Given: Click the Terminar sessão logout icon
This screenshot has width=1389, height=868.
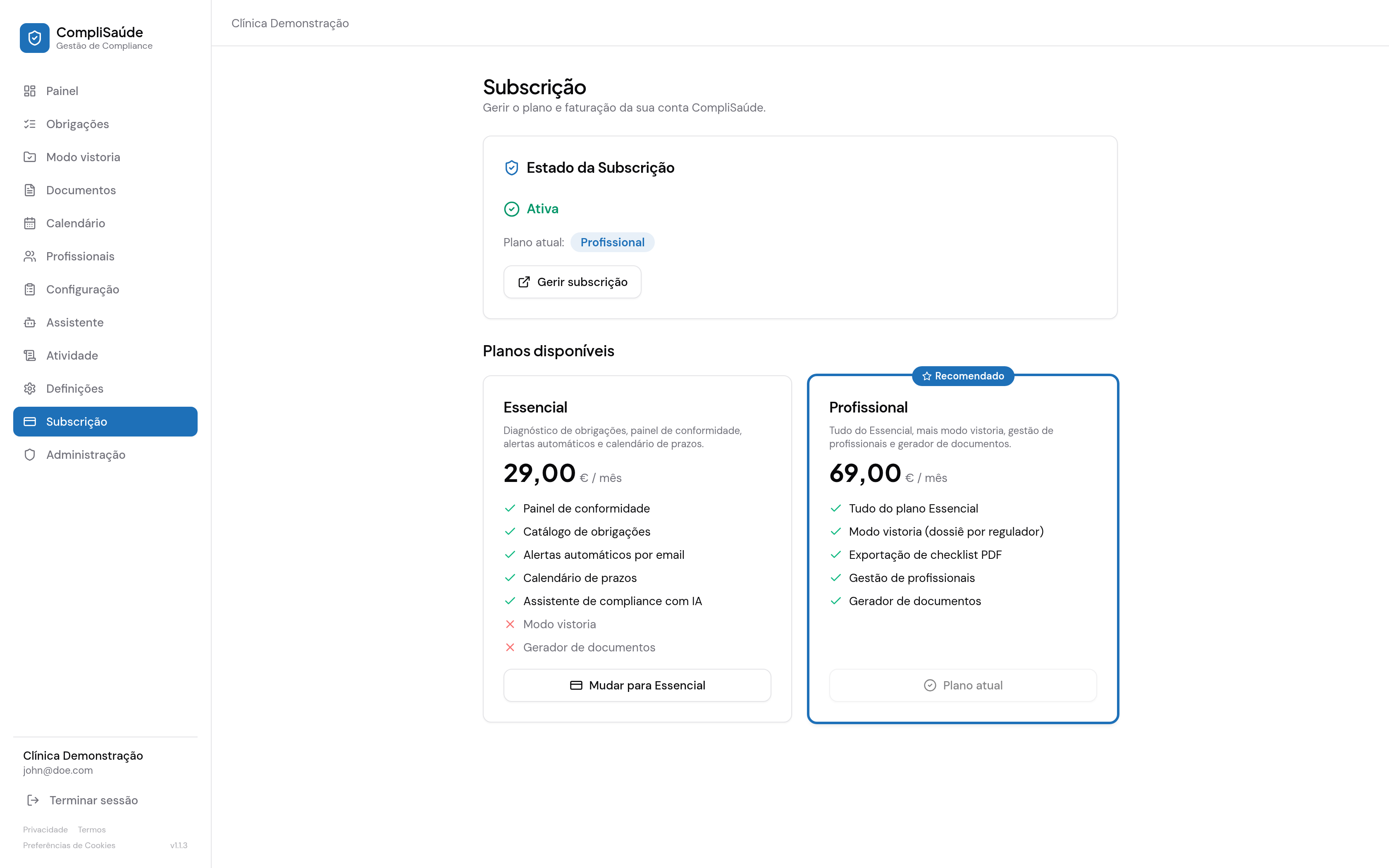Looking at the screenshot, I should 33,800.
